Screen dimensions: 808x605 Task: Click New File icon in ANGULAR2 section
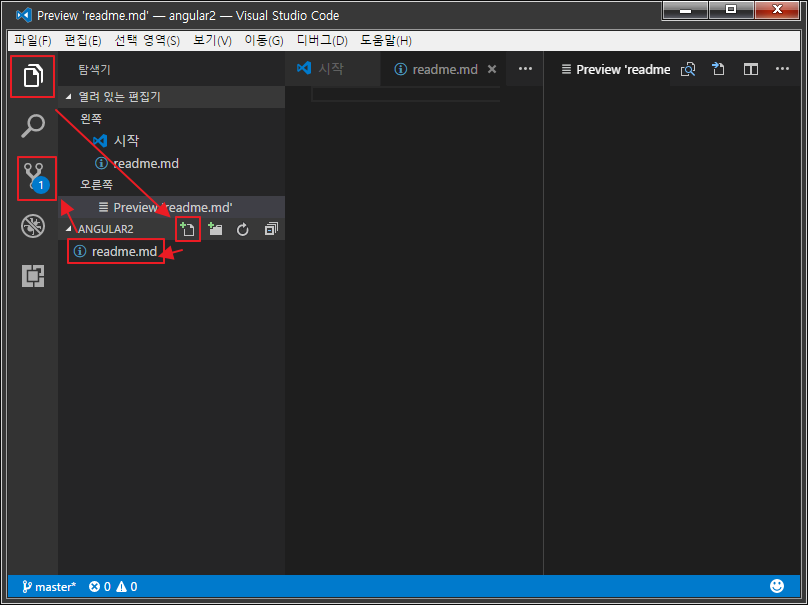(x=188, y=229)
